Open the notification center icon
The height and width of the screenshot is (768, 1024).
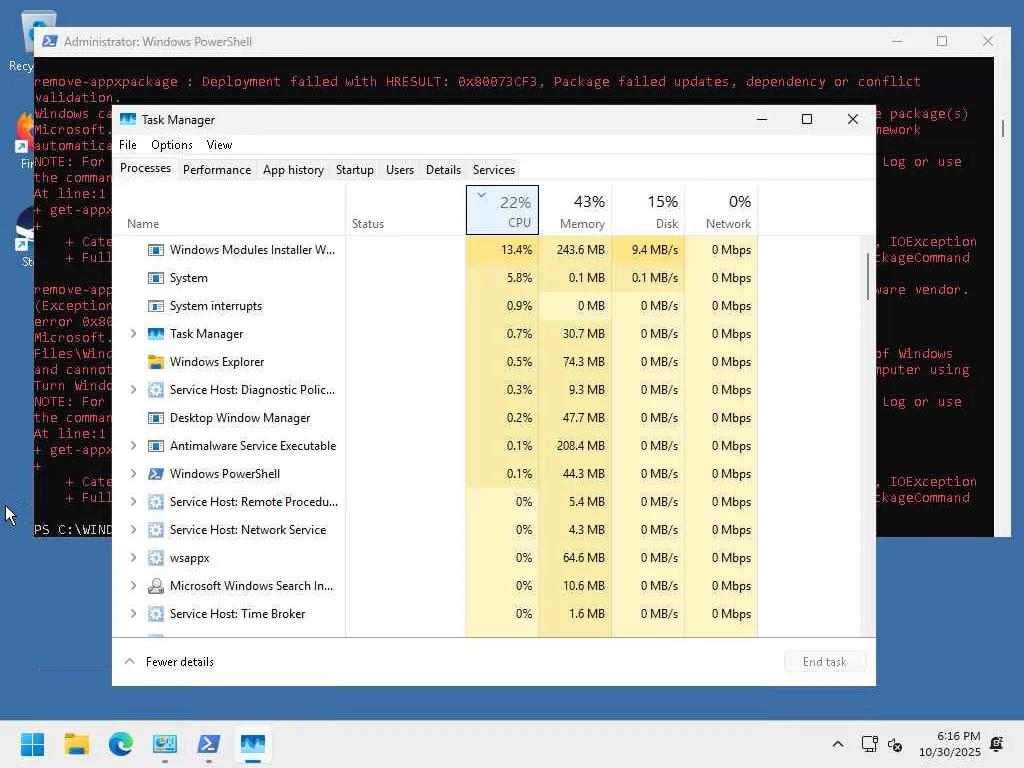pyautogui.click(x=997, y=744)
